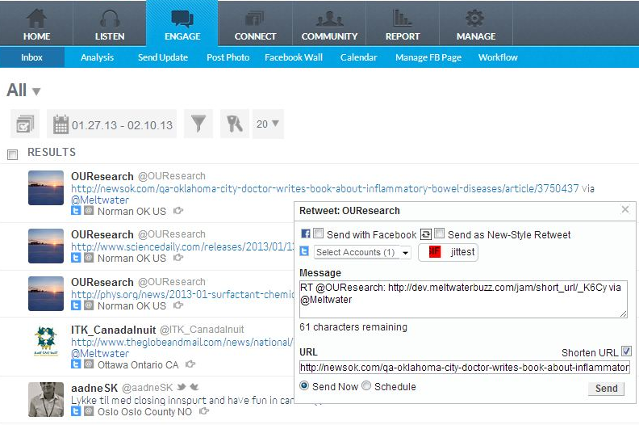The height and width of the screenshot is (425, 640).
Task: Open the theglobeandmail.com news link
Action: pos(182,342)
